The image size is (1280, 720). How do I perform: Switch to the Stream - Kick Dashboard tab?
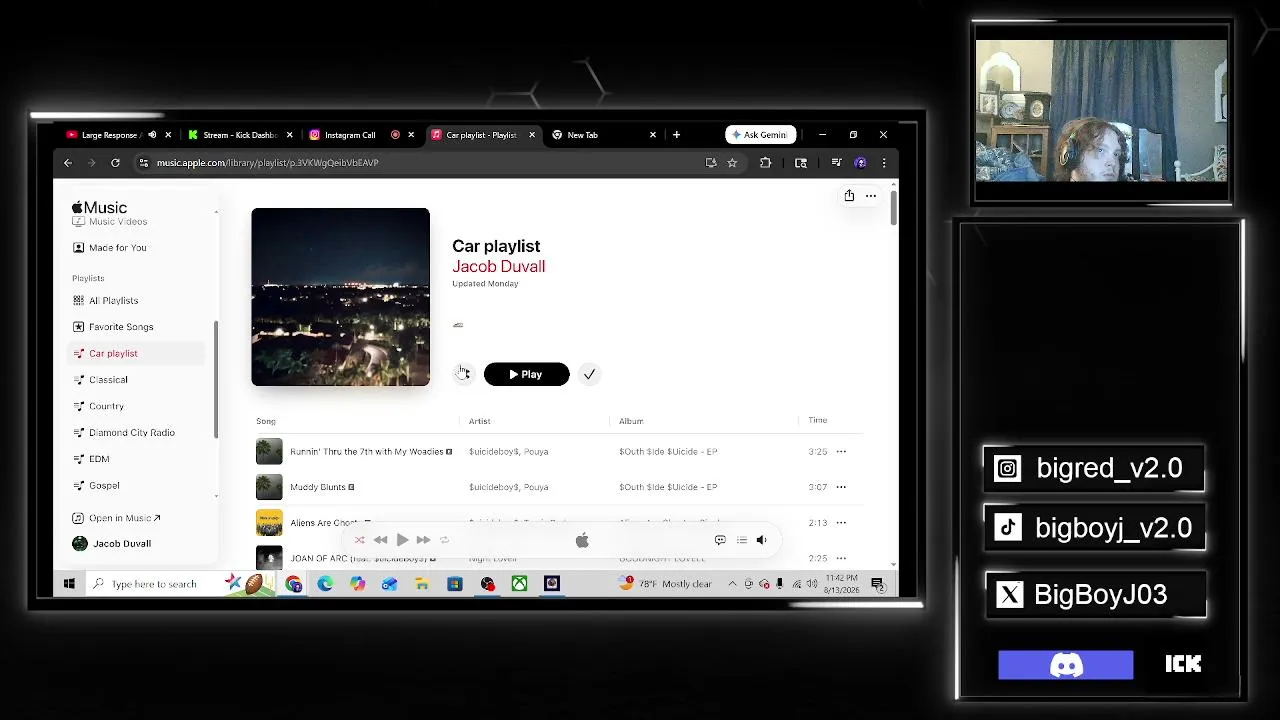(240, 135)
